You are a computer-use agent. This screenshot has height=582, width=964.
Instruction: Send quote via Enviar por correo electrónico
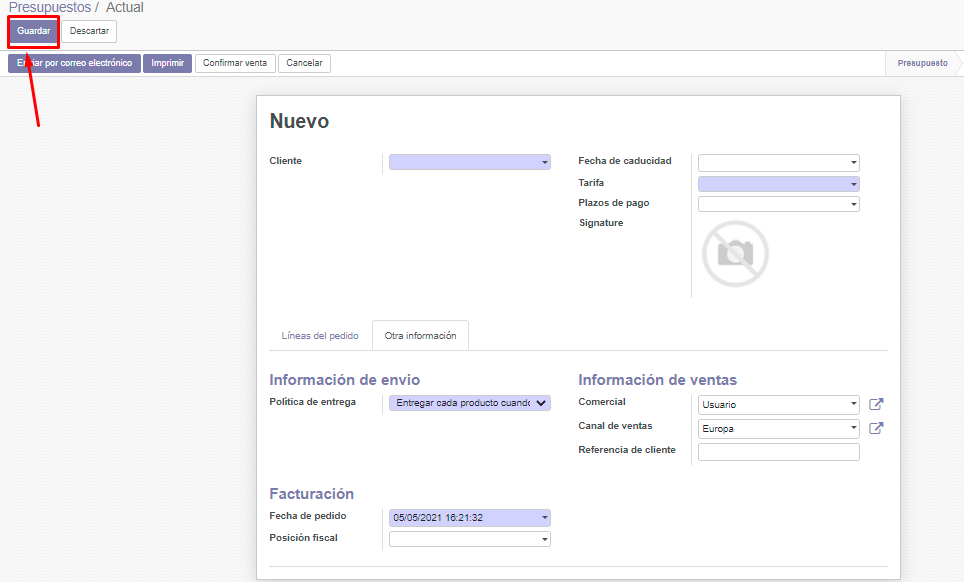click(74, 63)
